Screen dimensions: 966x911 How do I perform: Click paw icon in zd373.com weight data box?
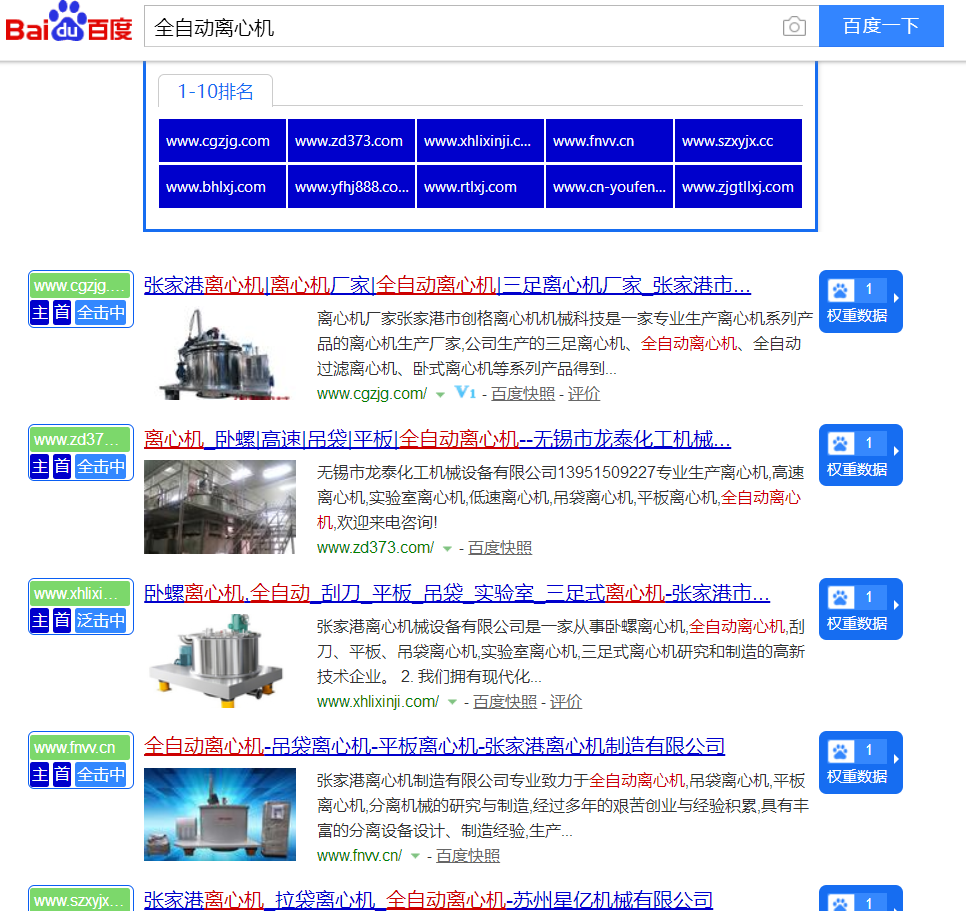tap(840, 443)
